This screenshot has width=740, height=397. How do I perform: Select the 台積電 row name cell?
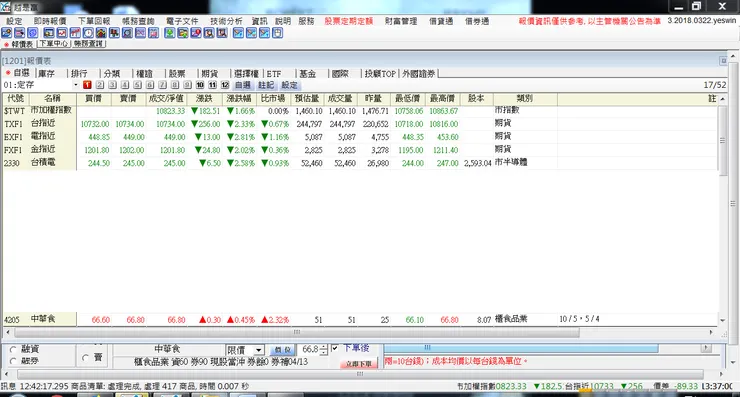click(52, 162)
